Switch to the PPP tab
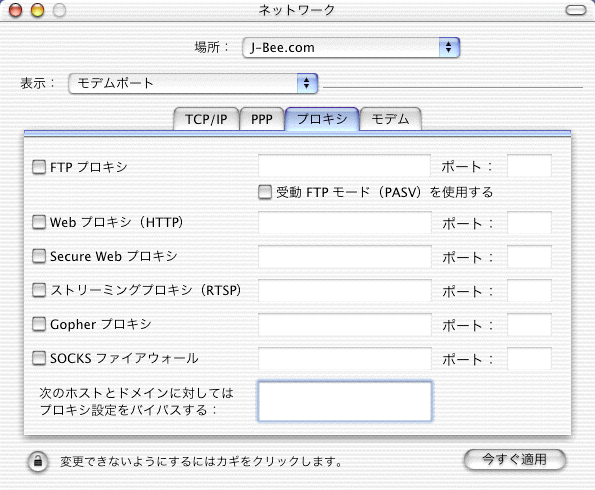This screenshot has height=490, width=595. tap(262, 119)
